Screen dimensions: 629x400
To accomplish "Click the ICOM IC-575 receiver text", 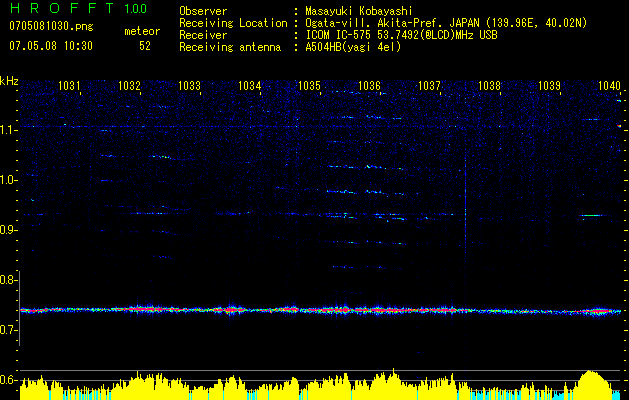I will tap(401, 35).
